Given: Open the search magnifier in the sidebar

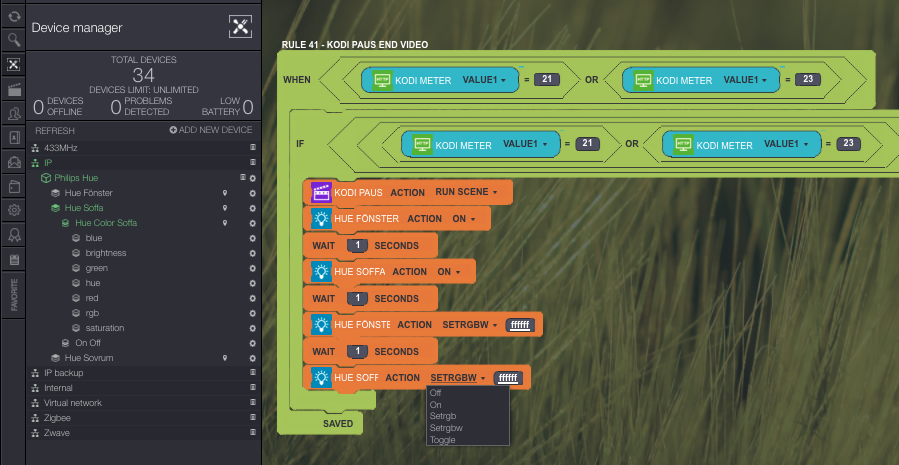Looking at the screenshot, I should pos(13,40).
